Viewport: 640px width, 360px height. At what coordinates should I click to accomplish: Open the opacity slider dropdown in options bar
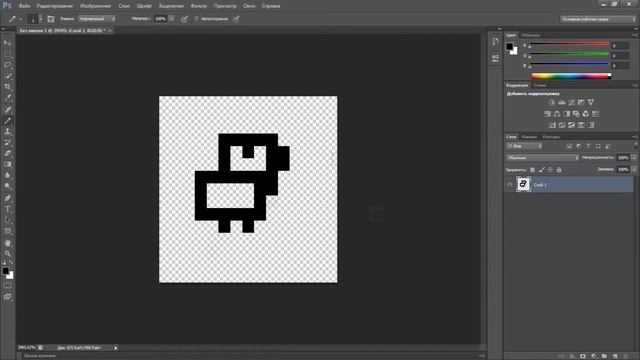click(x=171, y=19)
